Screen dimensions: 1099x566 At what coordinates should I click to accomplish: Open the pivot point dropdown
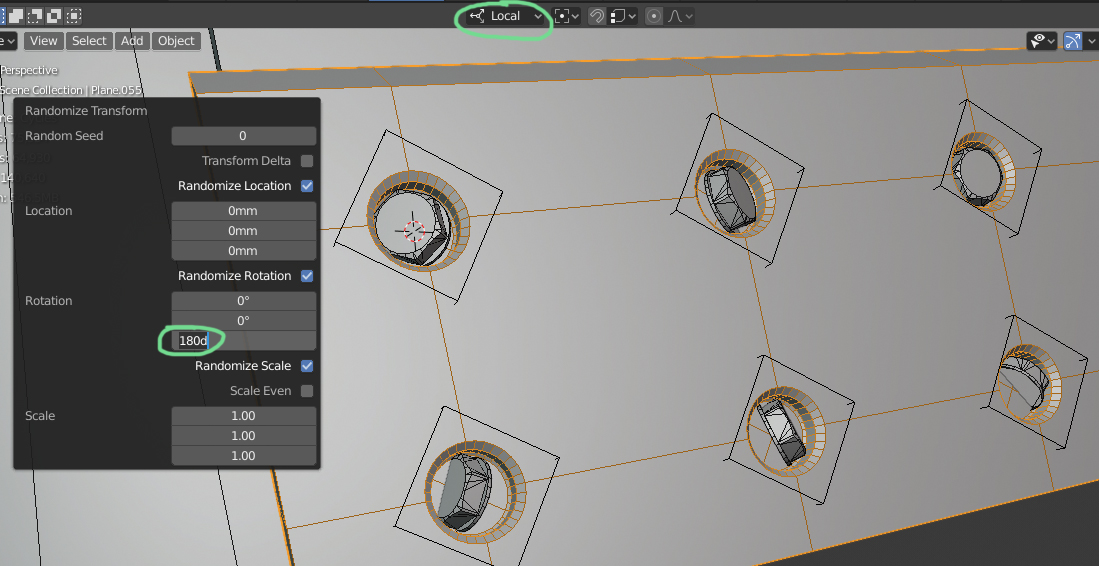[566, 15]
